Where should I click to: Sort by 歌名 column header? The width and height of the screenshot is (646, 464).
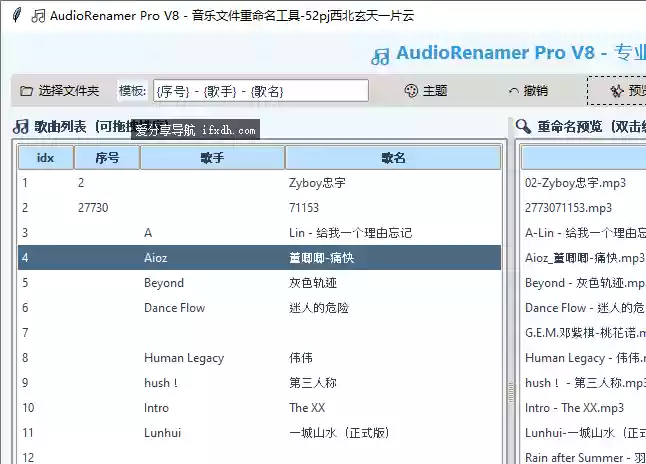pyautogui.click(x=393, y=157)
